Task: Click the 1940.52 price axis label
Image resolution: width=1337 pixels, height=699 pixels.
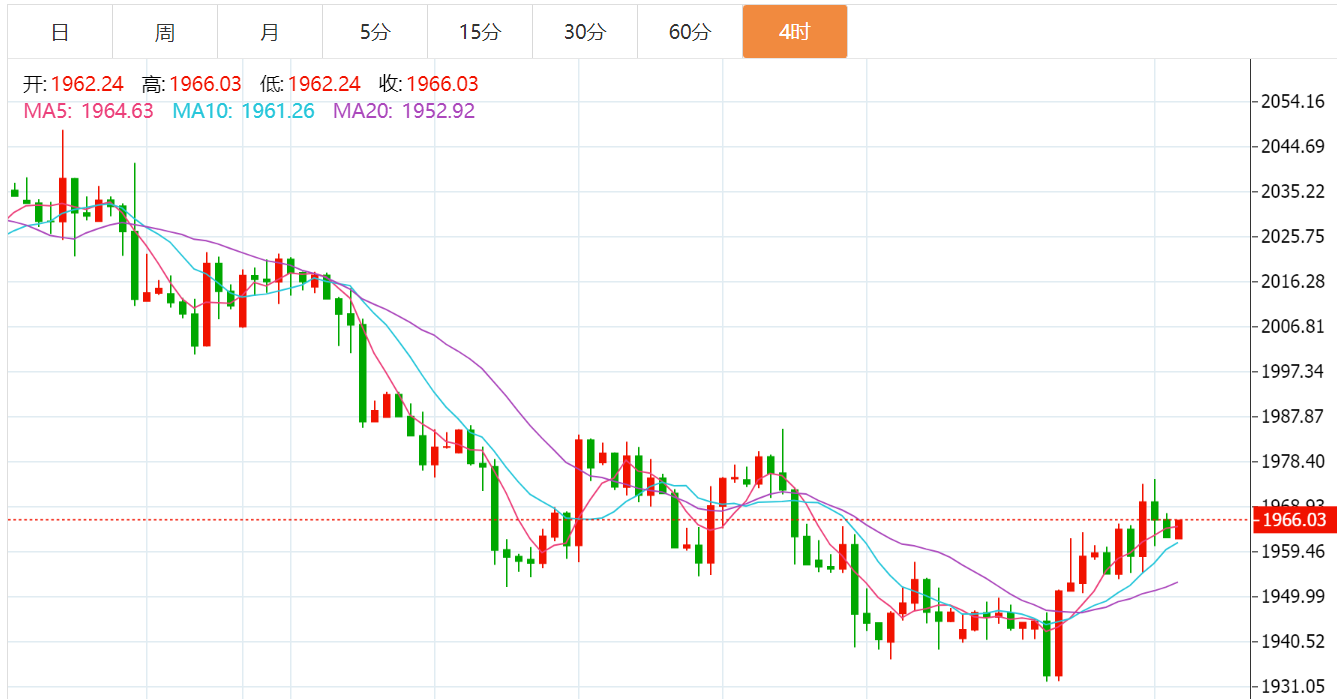Action: click(x=1294, y=641)
